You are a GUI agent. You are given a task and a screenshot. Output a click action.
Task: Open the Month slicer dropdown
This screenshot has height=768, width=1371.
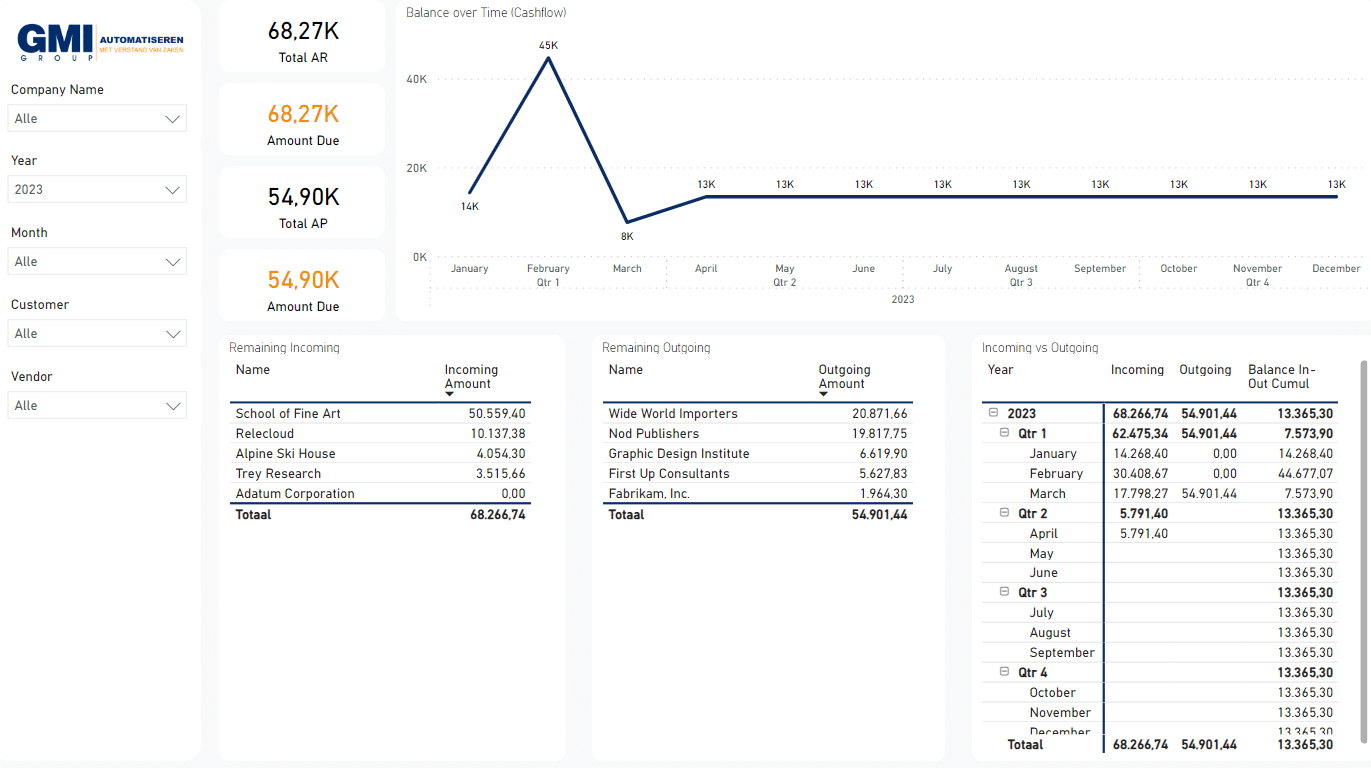[172, 261]
